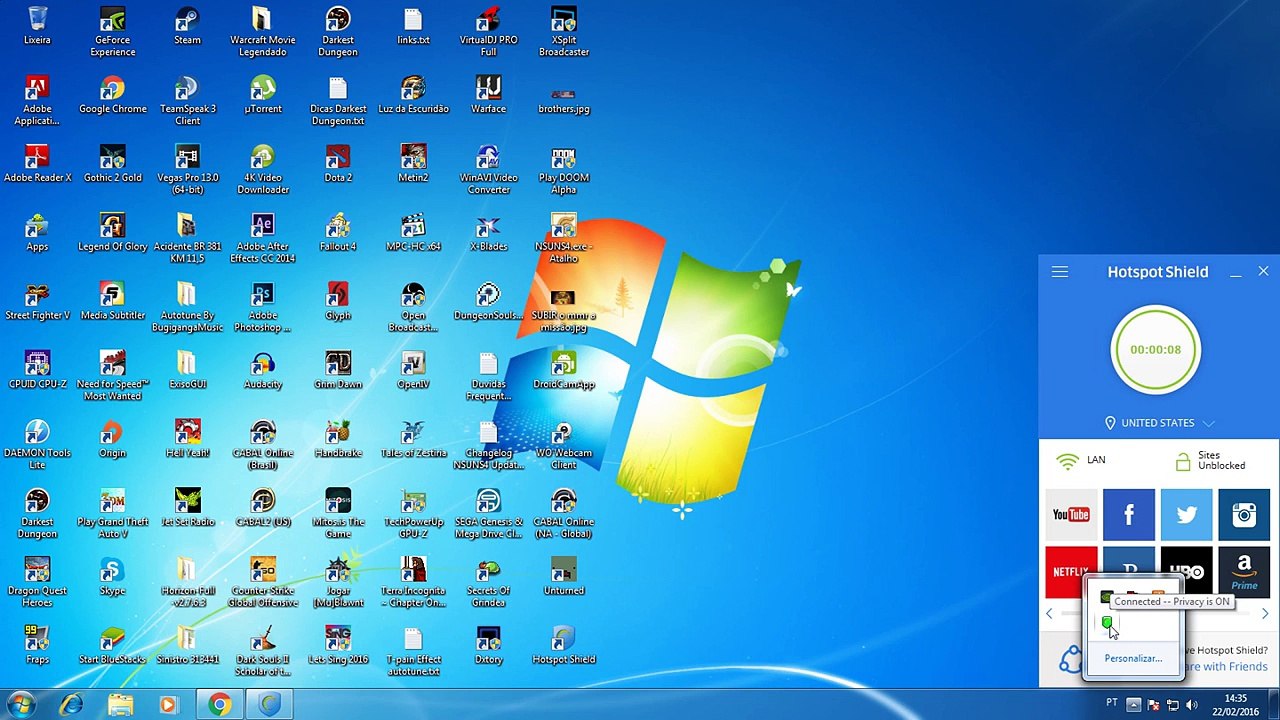Open the Twitter tile in Hotspot Shield

click(x=1187, y=514)
